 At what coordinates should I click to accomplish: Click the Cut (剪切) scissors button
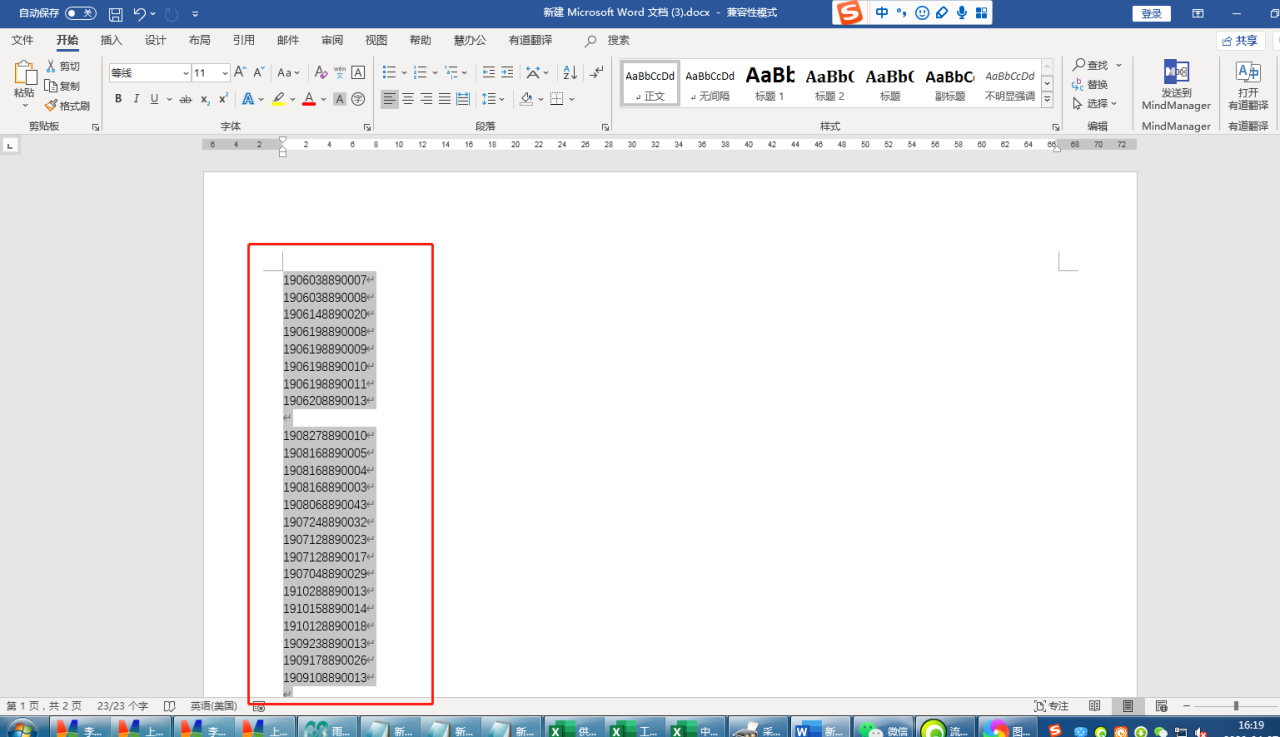(63, 66)
